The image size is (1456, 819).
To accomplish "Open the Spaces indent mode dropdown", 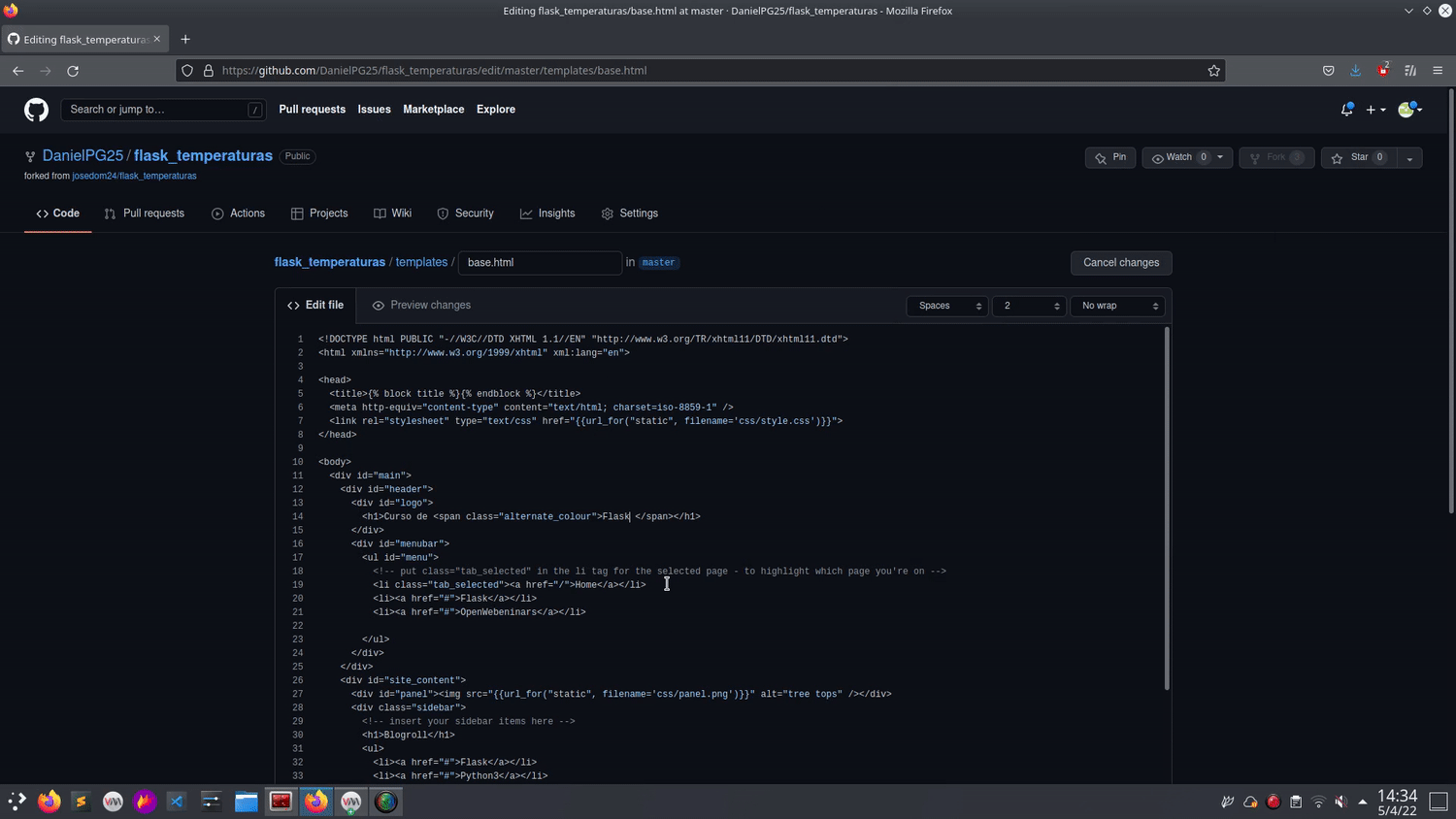I will pos(947,306).
